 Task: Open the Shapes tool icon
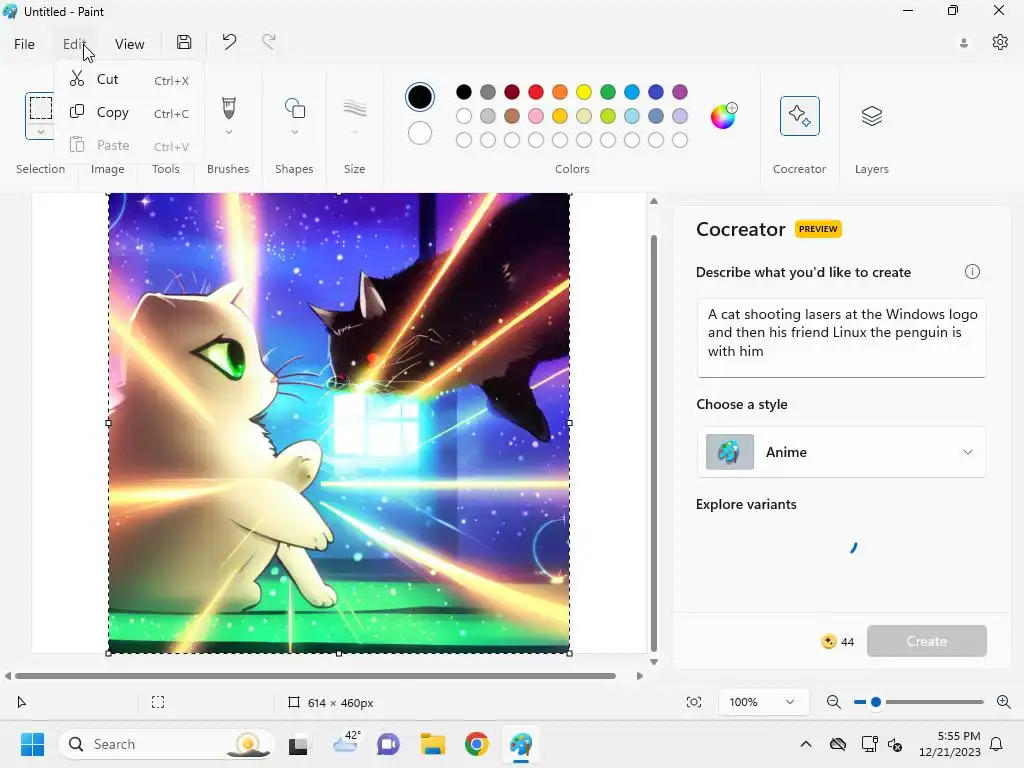point(295,108)
